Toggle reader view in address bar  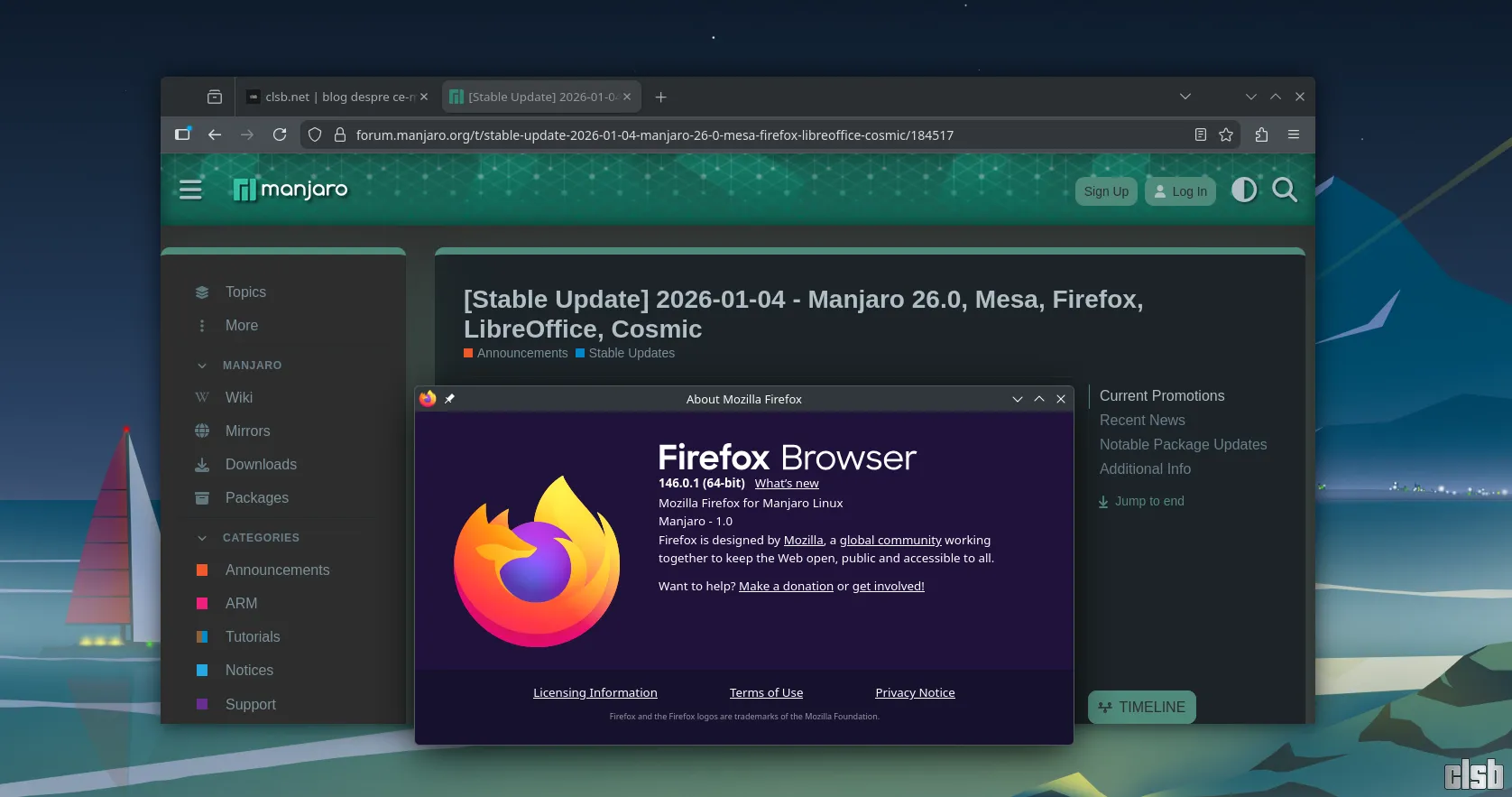click(1200, 134)
